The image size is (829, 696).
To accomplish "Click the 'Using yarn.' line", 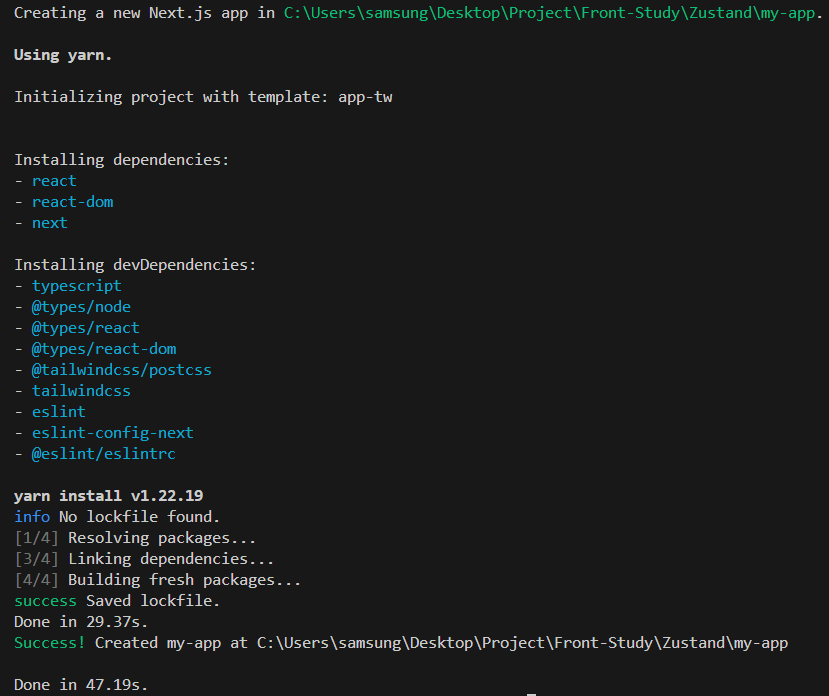I will pyautogui.click(x=63, y=55).
